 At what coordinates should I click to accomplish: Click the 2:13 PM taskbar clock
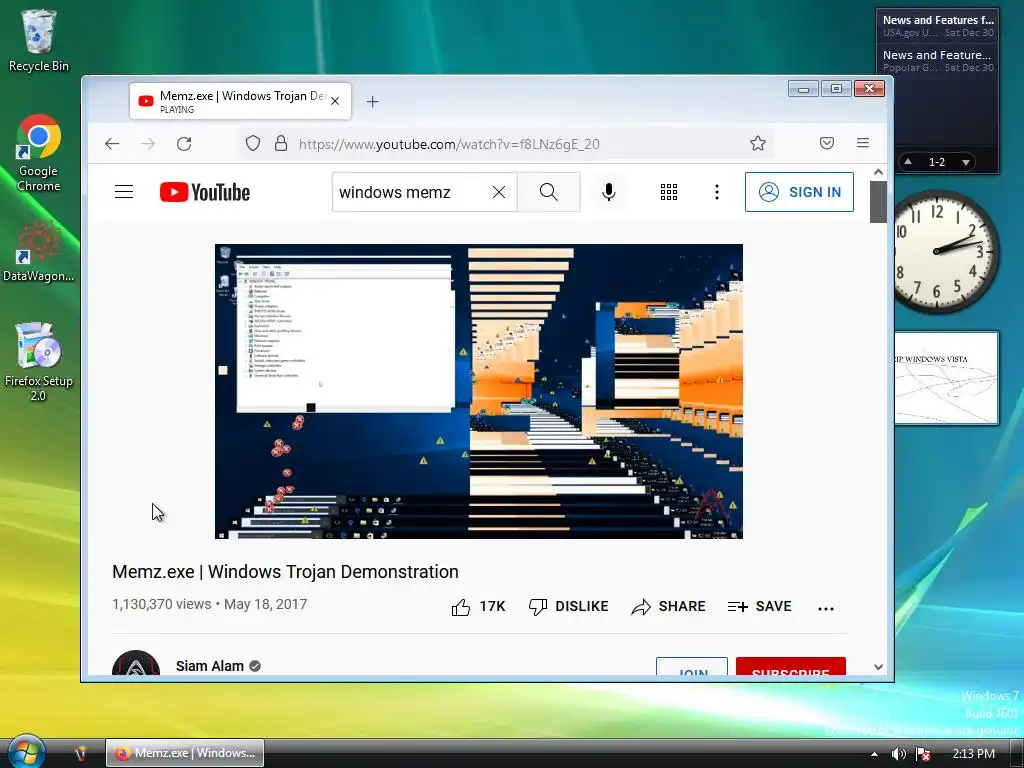tap(973, 754)
